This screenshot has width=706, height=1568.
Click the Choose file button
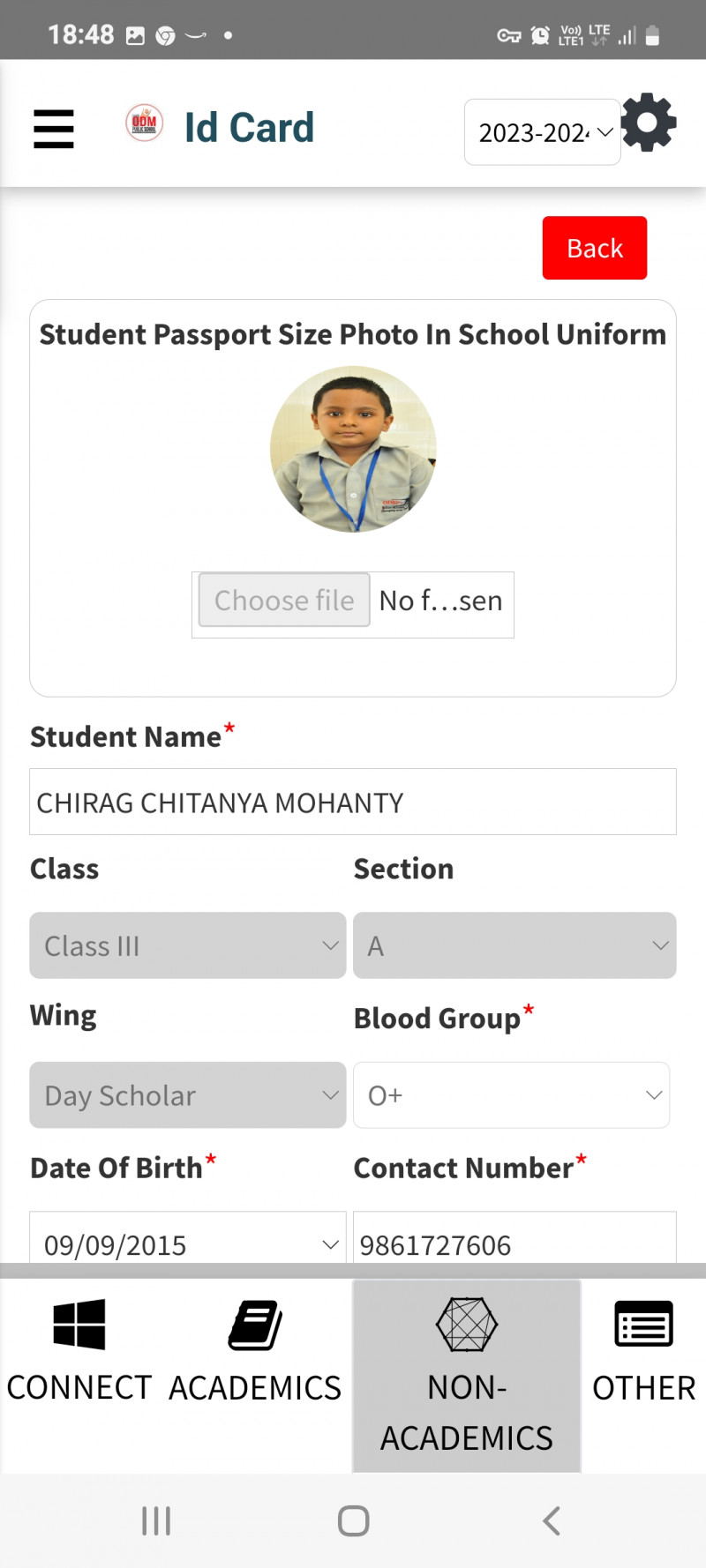(284, 601)
